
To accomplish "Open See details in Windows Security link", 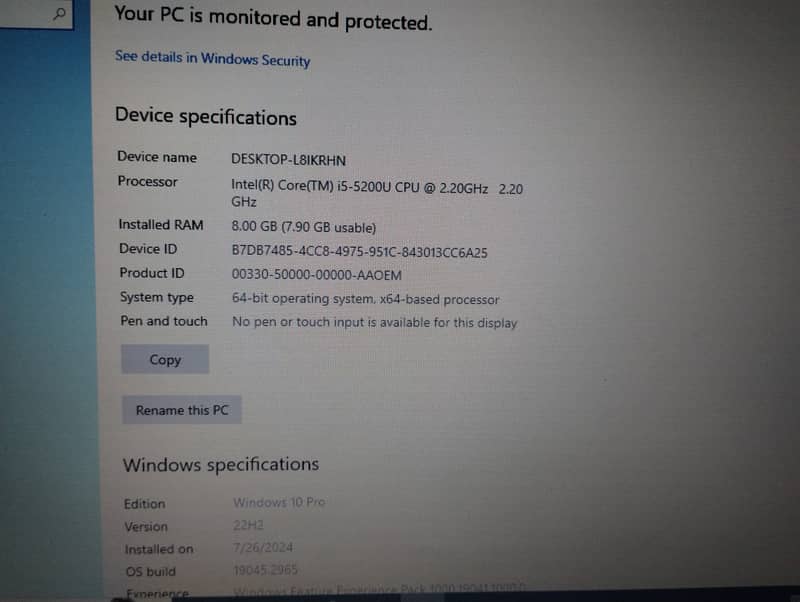I will pos(212,59).
